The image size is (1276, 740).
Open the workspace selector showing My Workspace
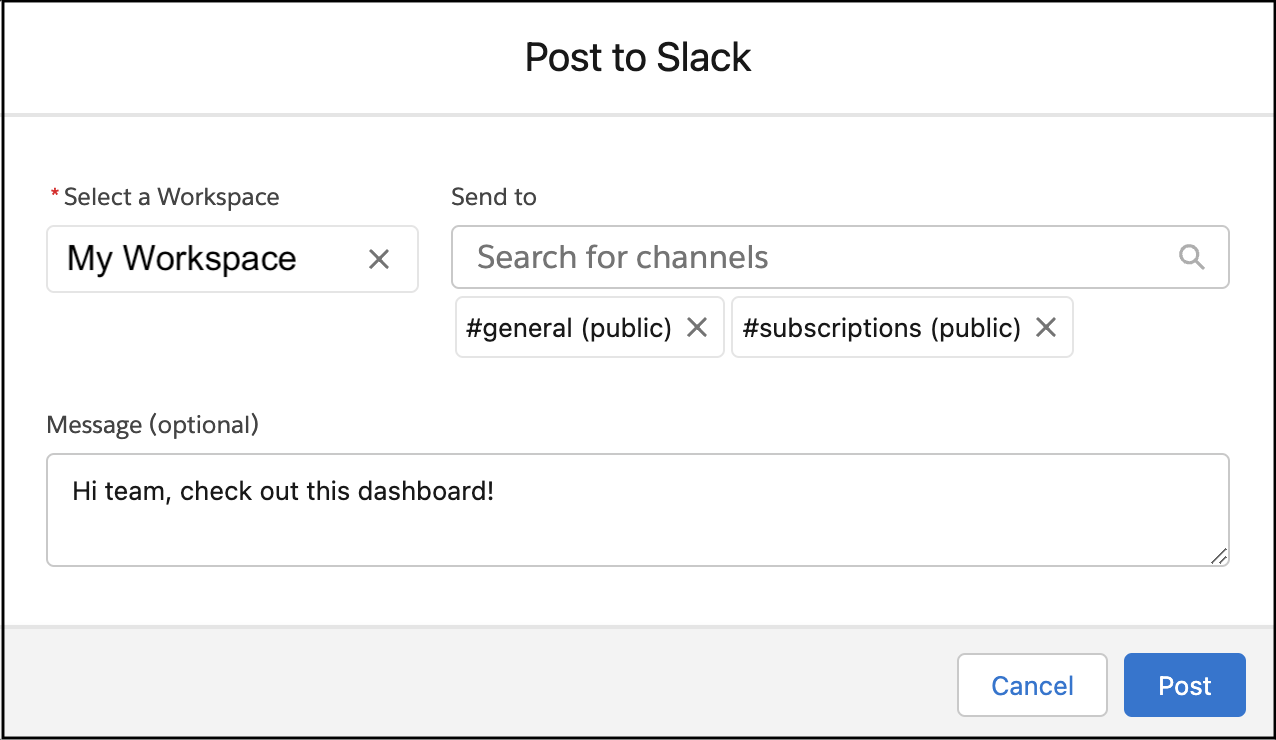point(200,259)
